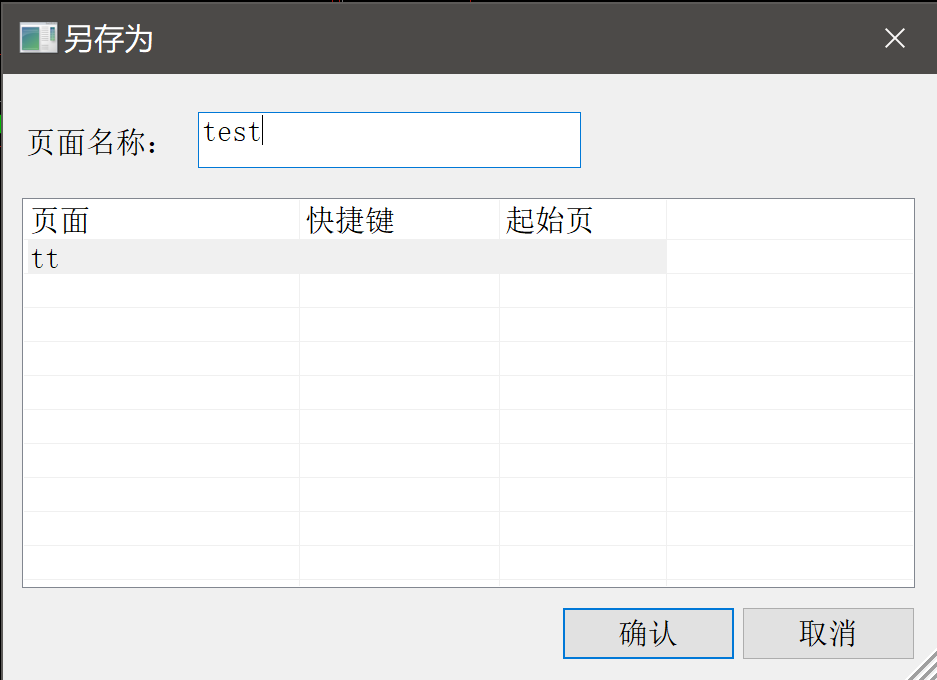Click the tt row's 起始页 cell
The width and height of the screenshot is (937, 680).
(582, 258)
